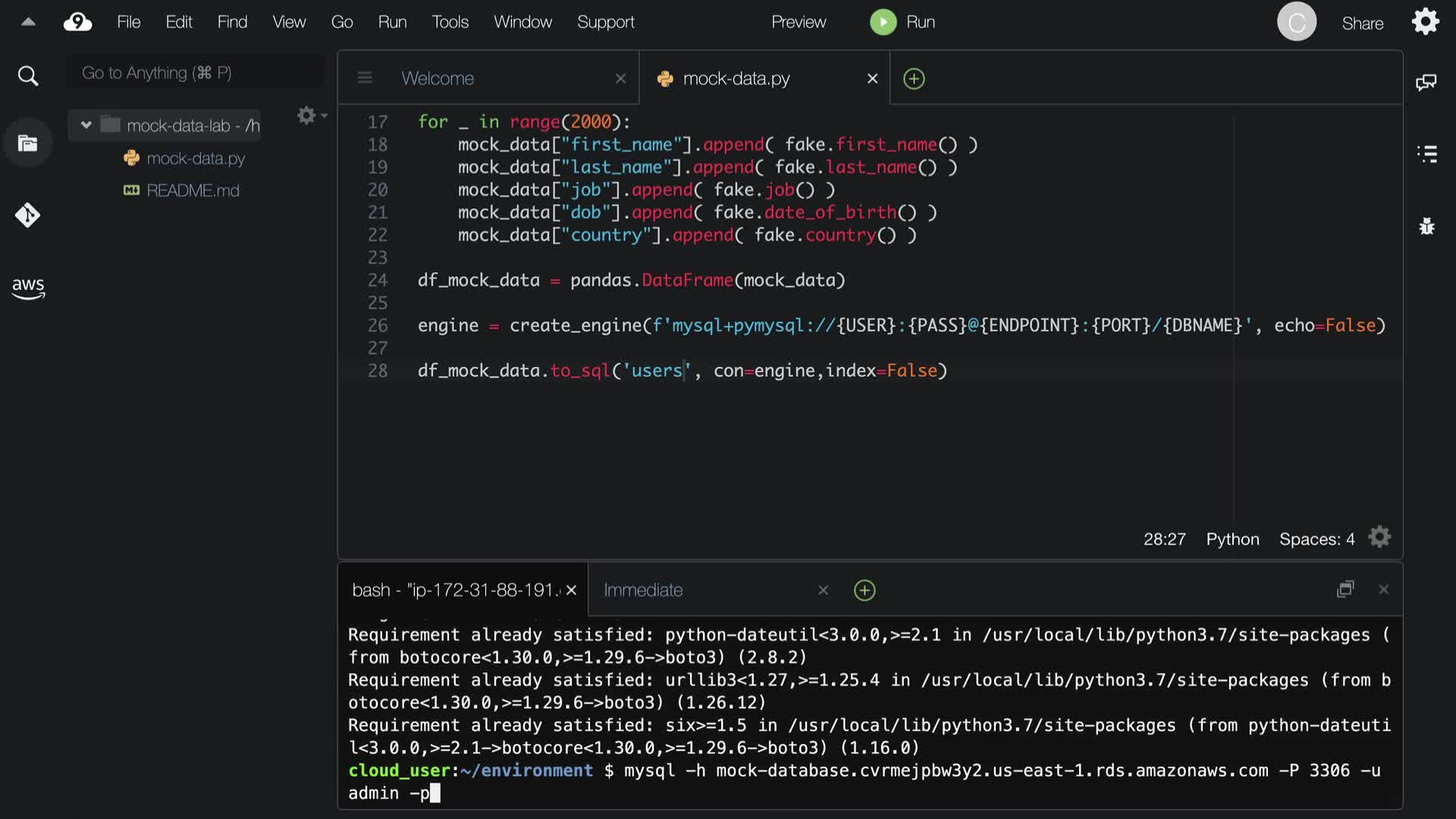The height and width of the screenshot is (819, 1456).
Task: Open the AWS Explorer sidebar icon
Action: (28, 287)
